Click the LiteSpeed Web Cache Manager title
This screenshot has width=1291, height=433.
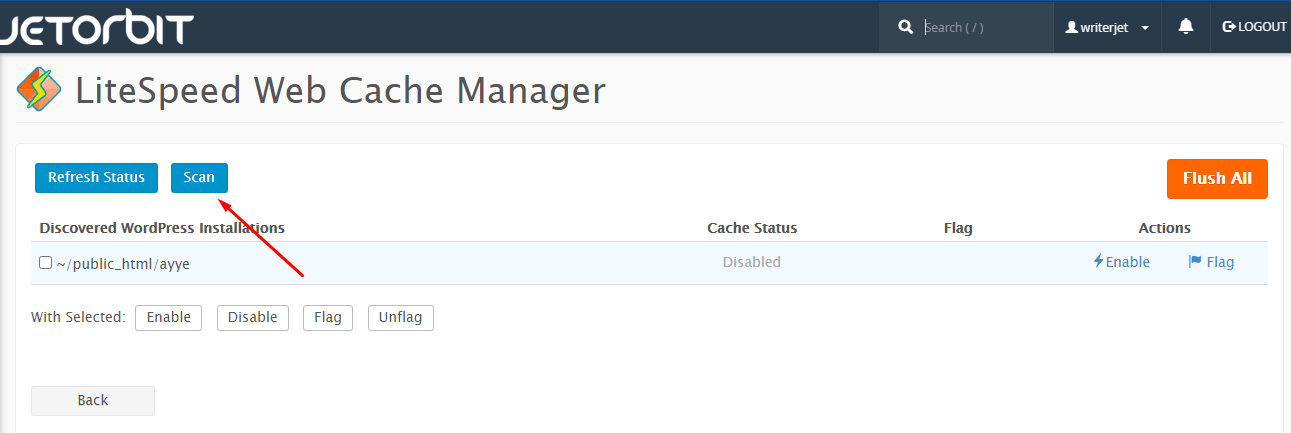[x=341, y=91]
